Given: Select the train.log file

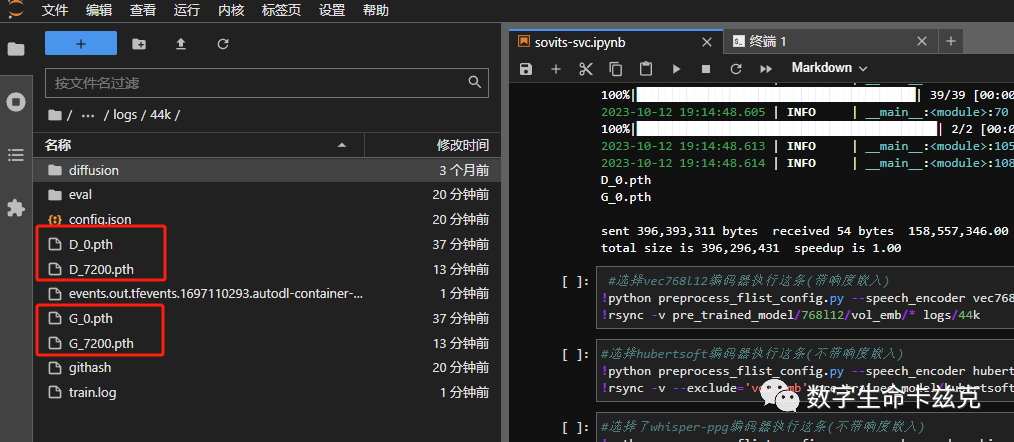Looking at the screenshot, I should click(267, 392).
